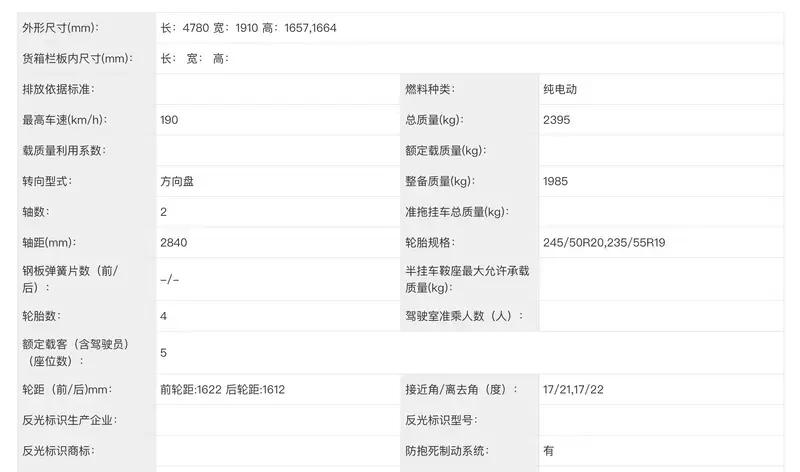Click the 总质量(kg) label cell
Screen dimensions: 800x472
(x=434, y=120)
